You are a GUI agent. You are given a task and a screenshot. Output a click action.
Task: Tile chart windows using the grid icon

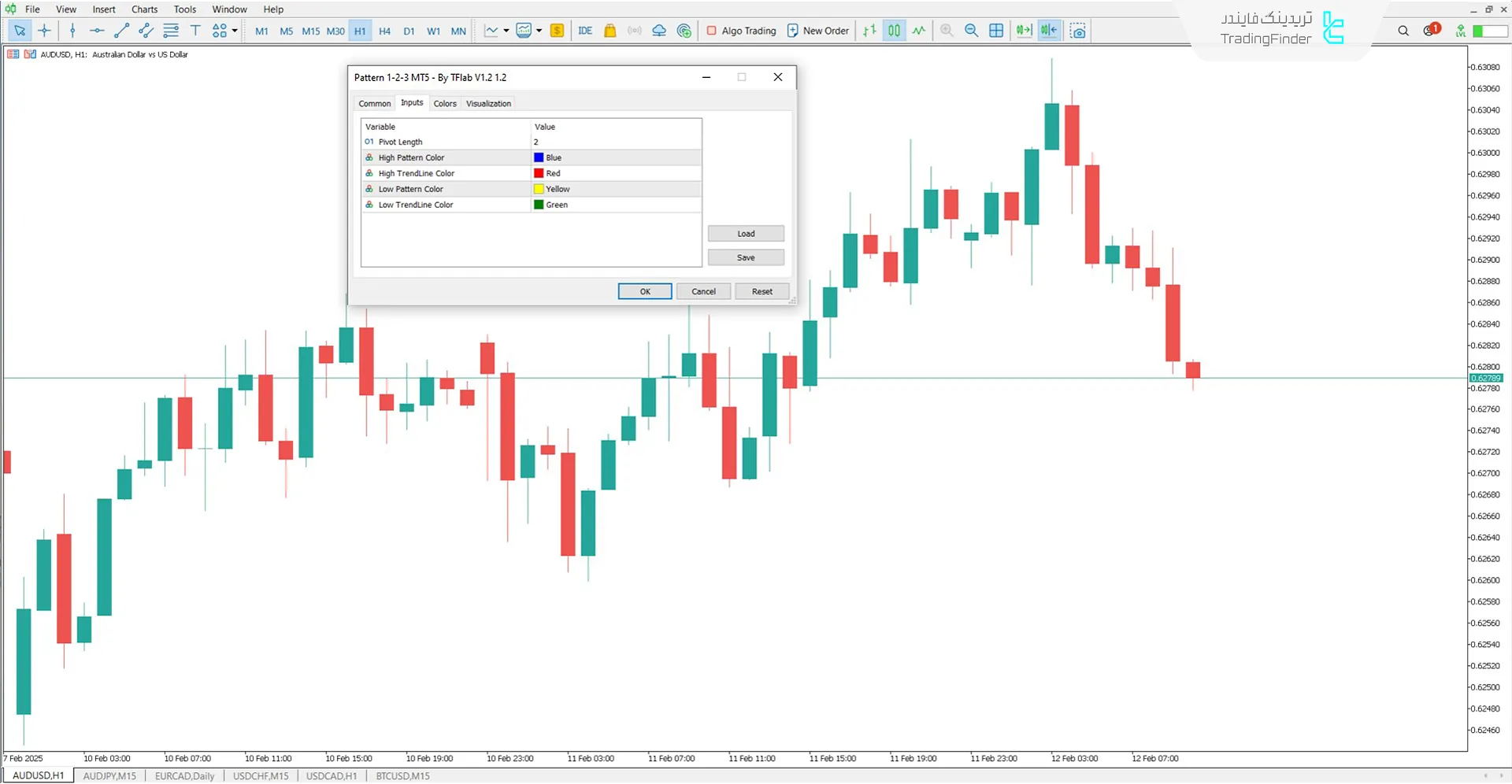pos(996,30)
